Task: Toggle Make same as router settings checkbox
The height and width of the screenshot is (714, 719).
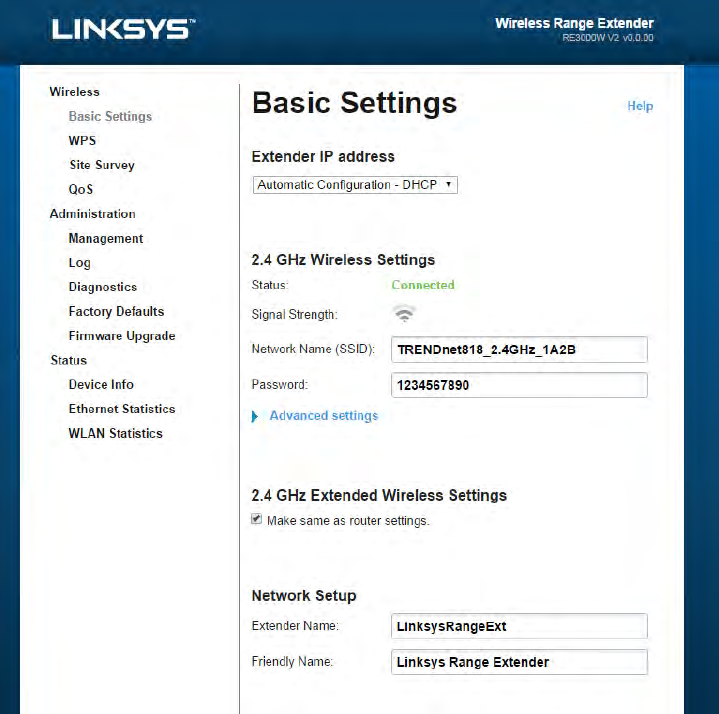Action: point(256,519)
